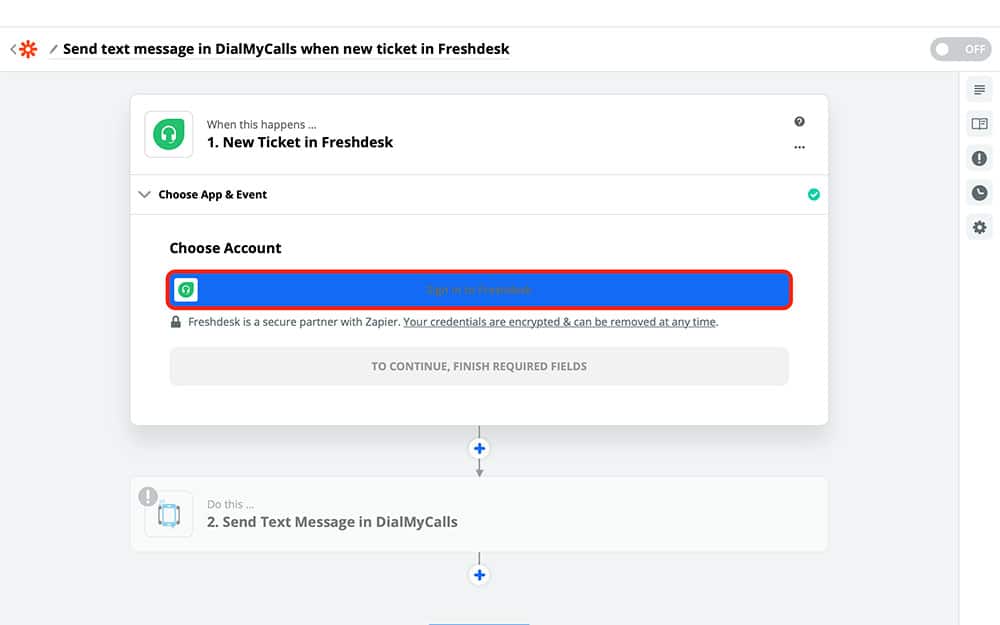Image resolution: width=1000 pixels, height=625 pixels.
Task: Click the Zapier home logo icon
Action: point(27,49)
